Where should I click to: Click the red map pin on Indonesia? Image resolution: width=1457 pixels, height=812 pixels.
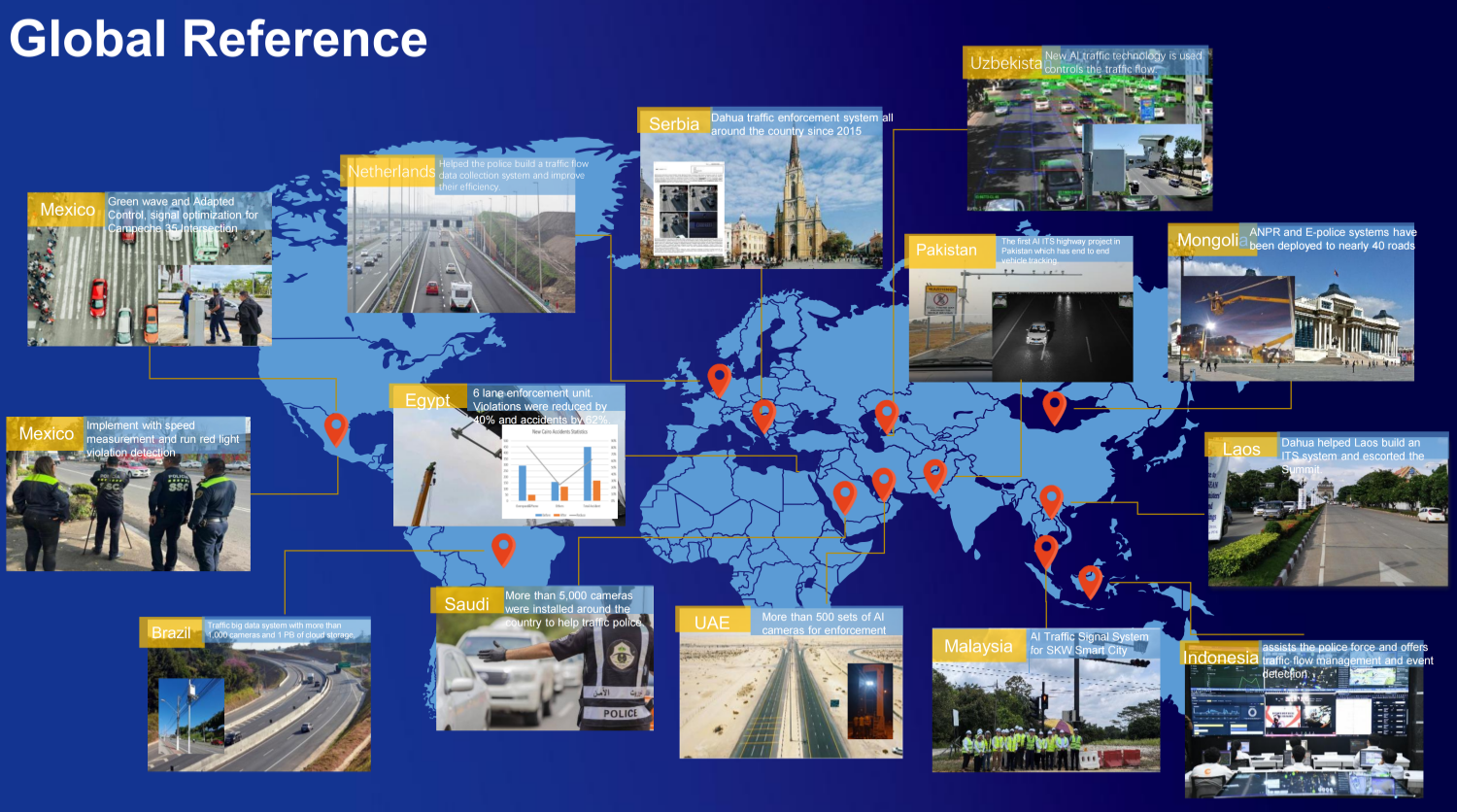click(x=1090, y=582)
